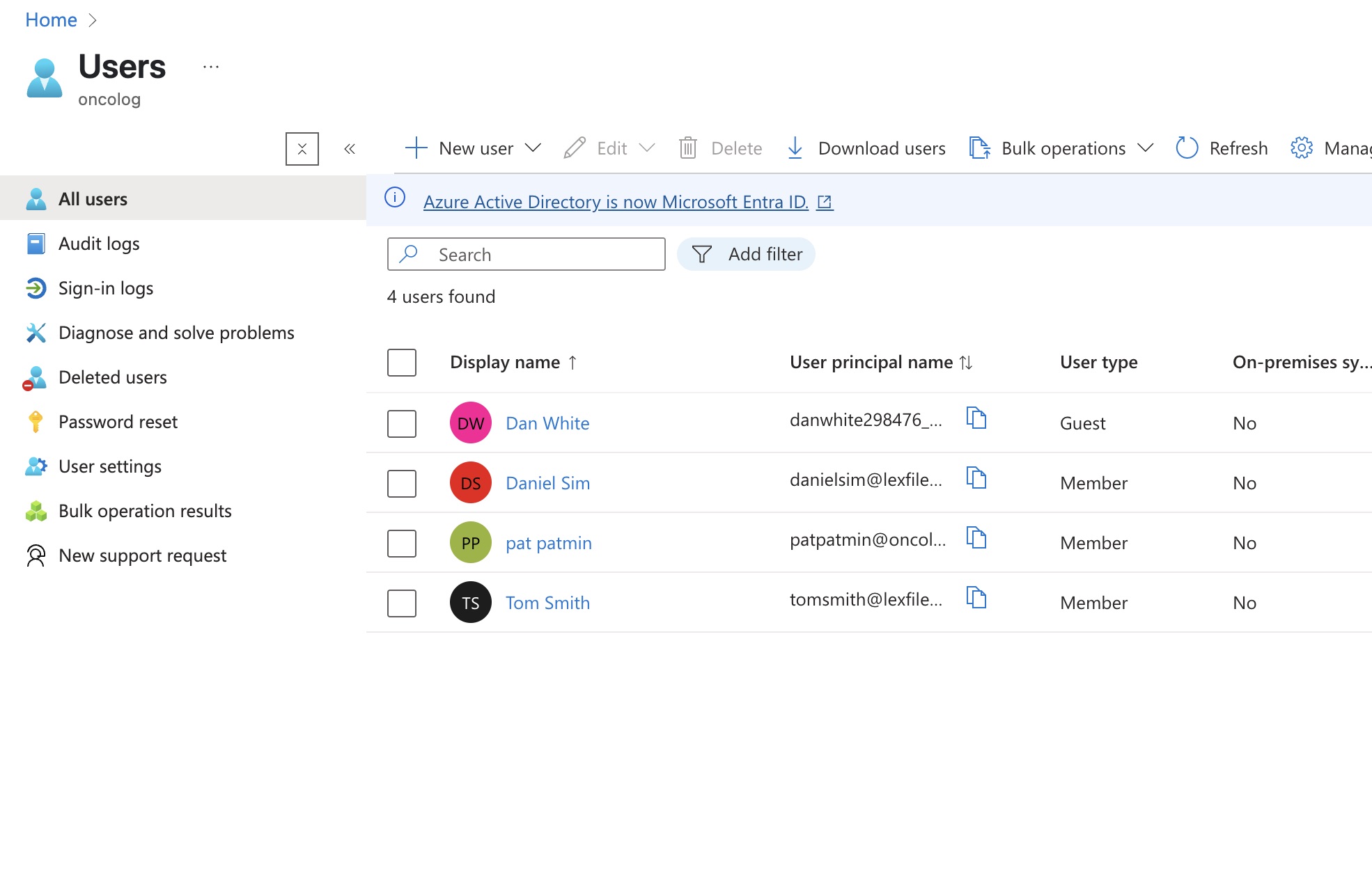
Task: Collapse the left navigation pane
Action: (350, 149)
